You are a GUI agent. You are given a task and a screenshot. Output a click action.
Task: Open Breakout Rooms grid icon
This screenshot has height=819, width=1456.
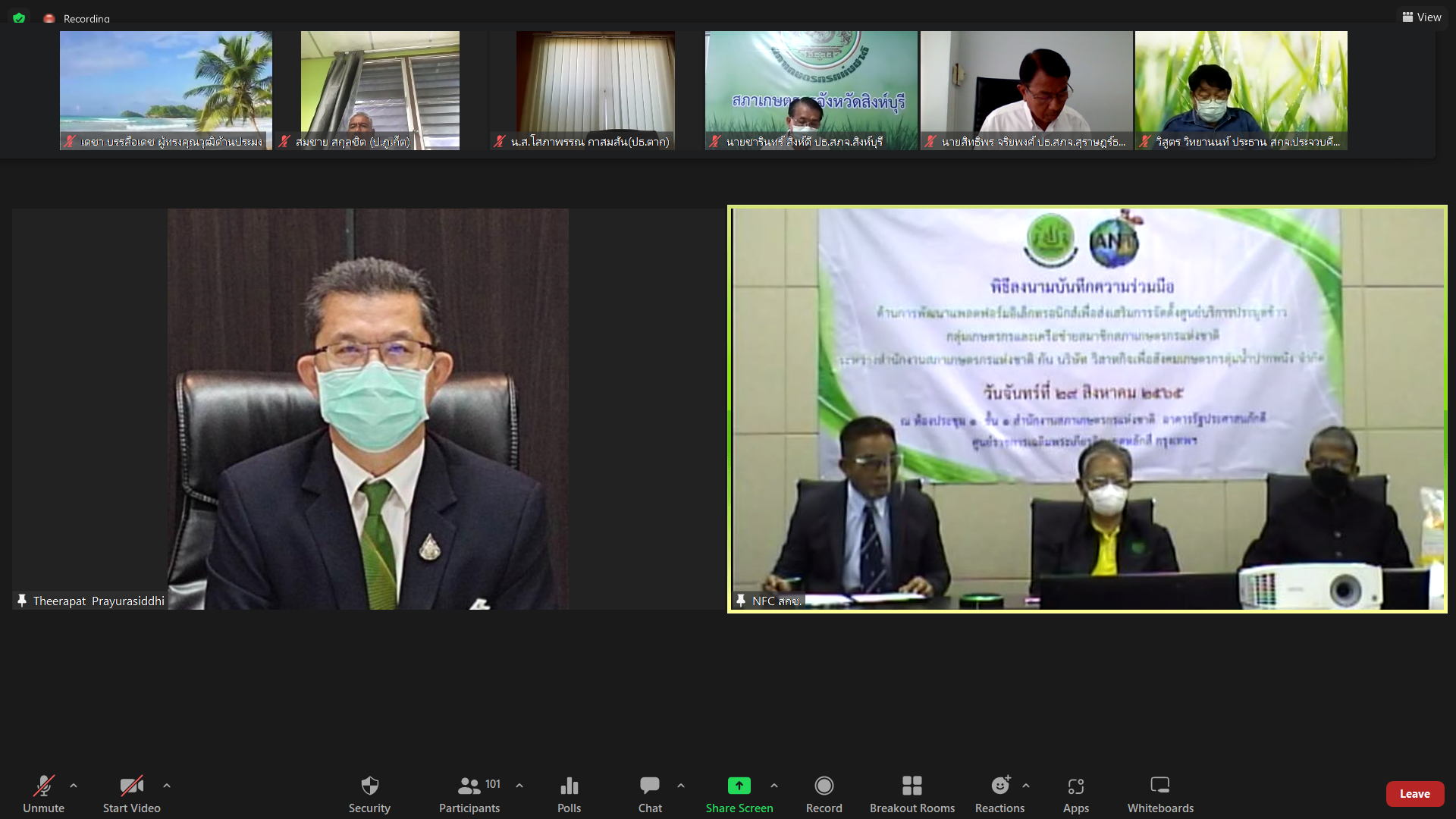[912, 786]
